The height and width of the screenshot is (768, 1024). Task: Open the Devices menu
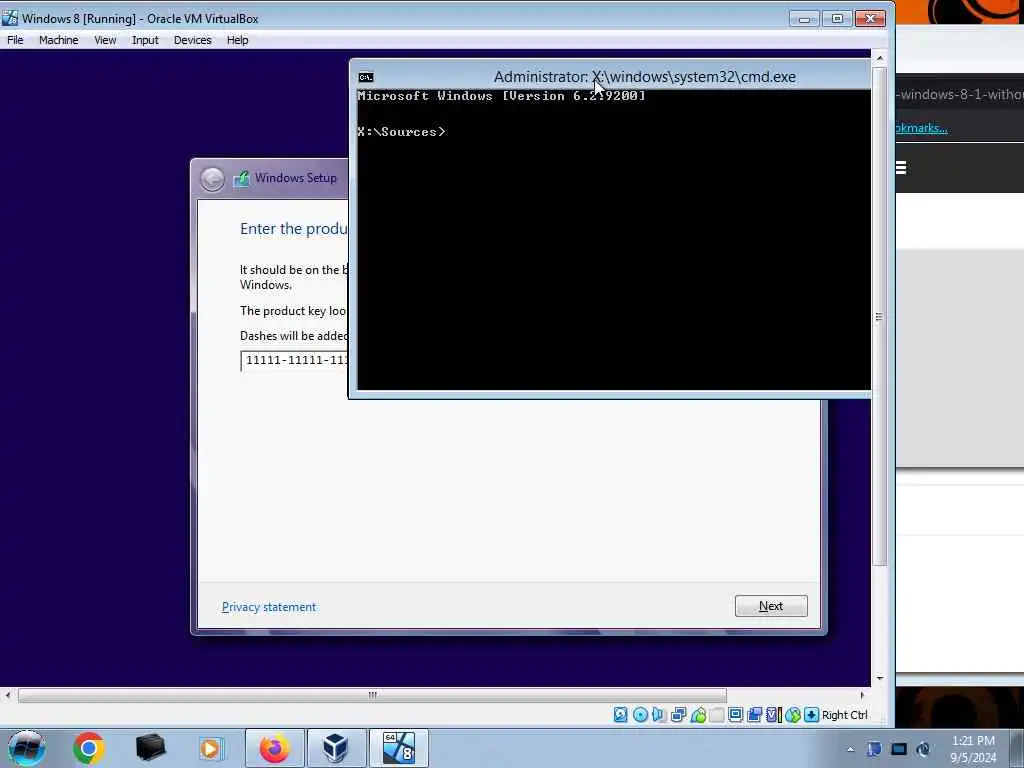click(x=193, y=40)
